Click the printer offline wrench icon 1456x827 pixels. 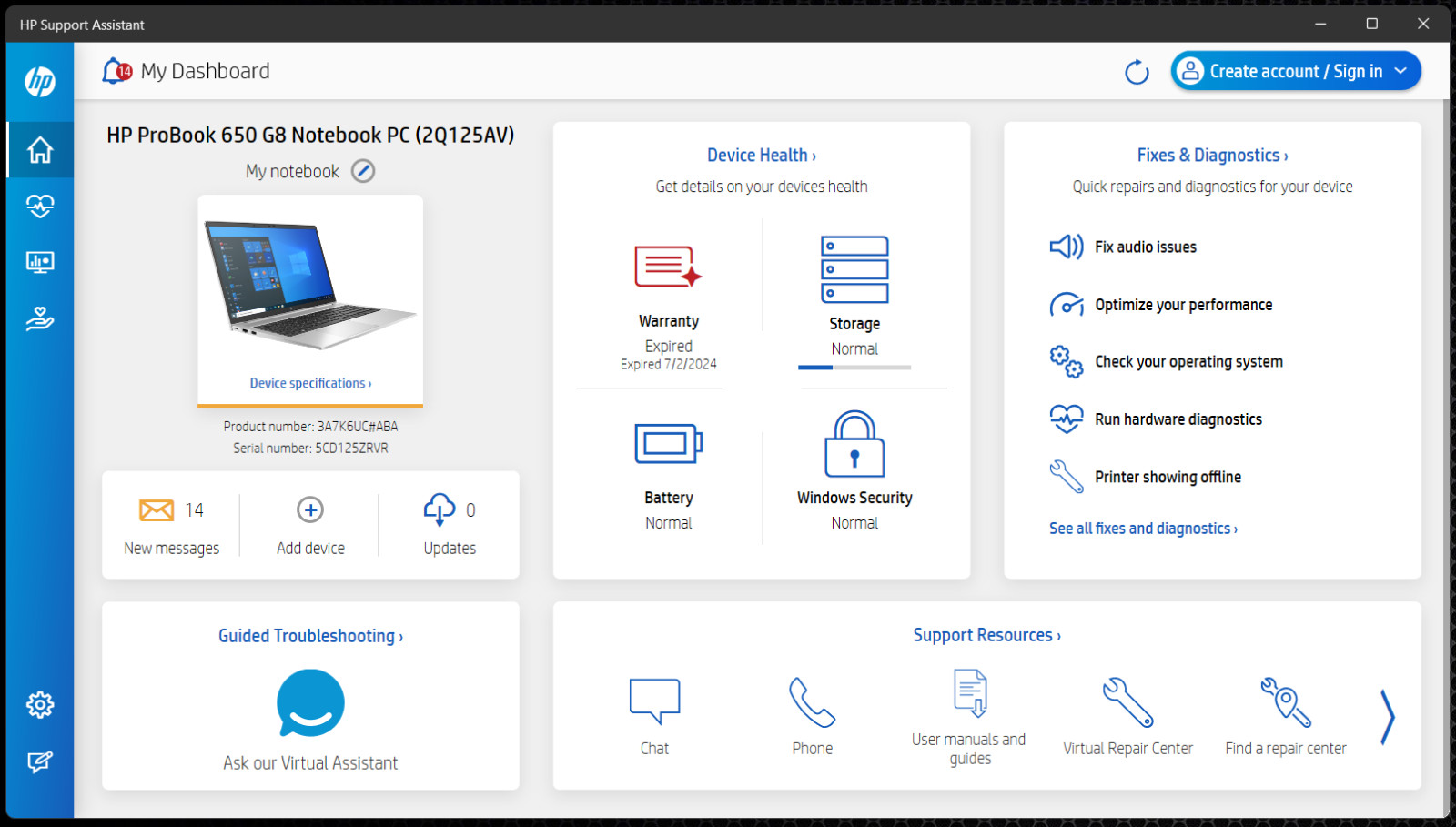[x=1066, y=476]
